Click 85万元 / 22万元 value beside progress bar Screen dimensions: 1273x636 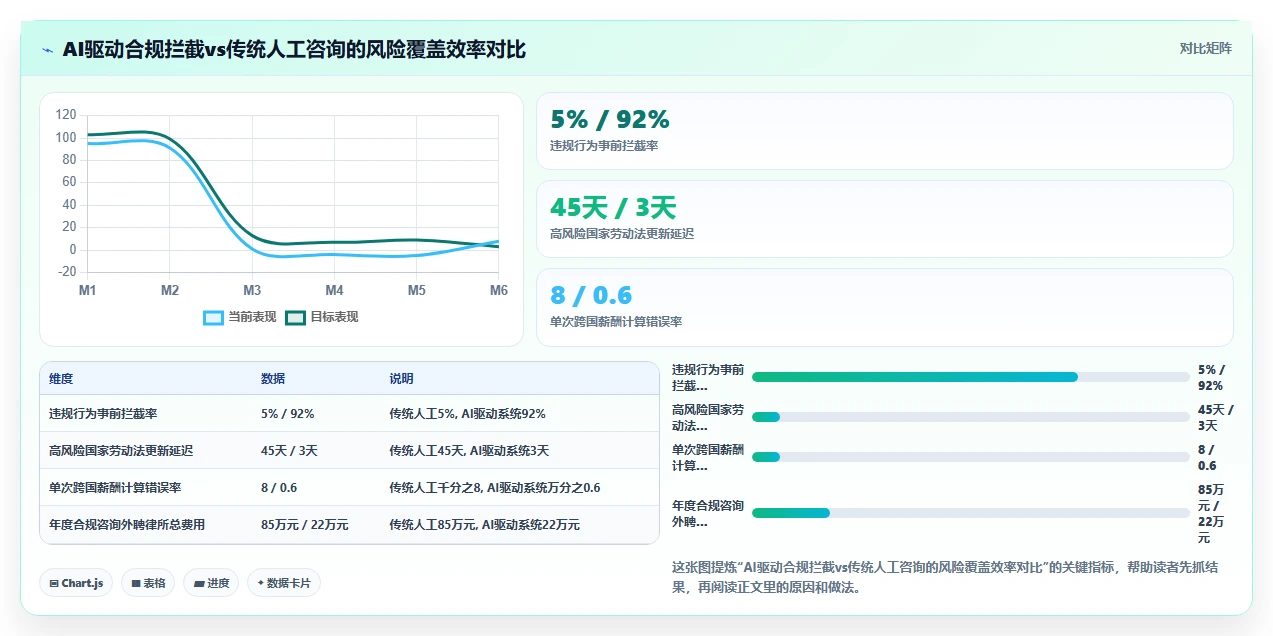click(x=1211, y=513)
